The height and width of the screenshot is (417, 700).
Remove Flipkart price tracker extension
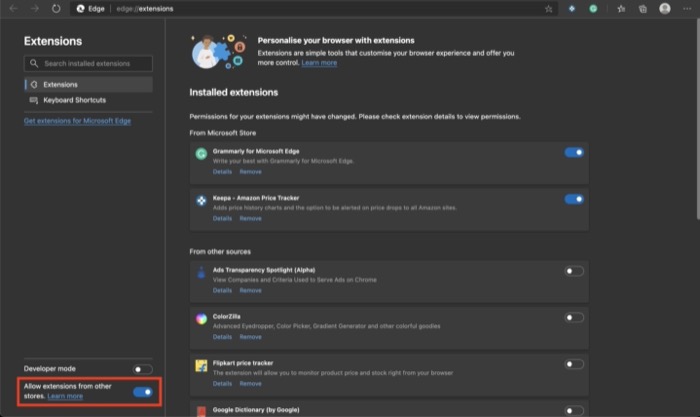[250, 384]
